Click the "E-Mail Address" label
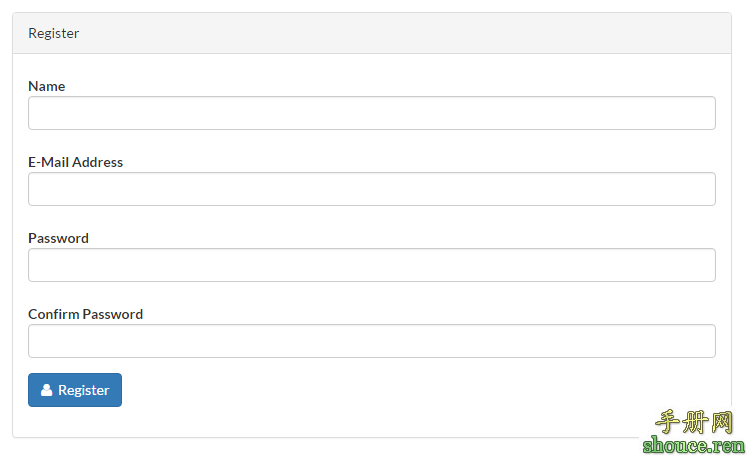Viewport: 747px width, 456px height. 75,162
